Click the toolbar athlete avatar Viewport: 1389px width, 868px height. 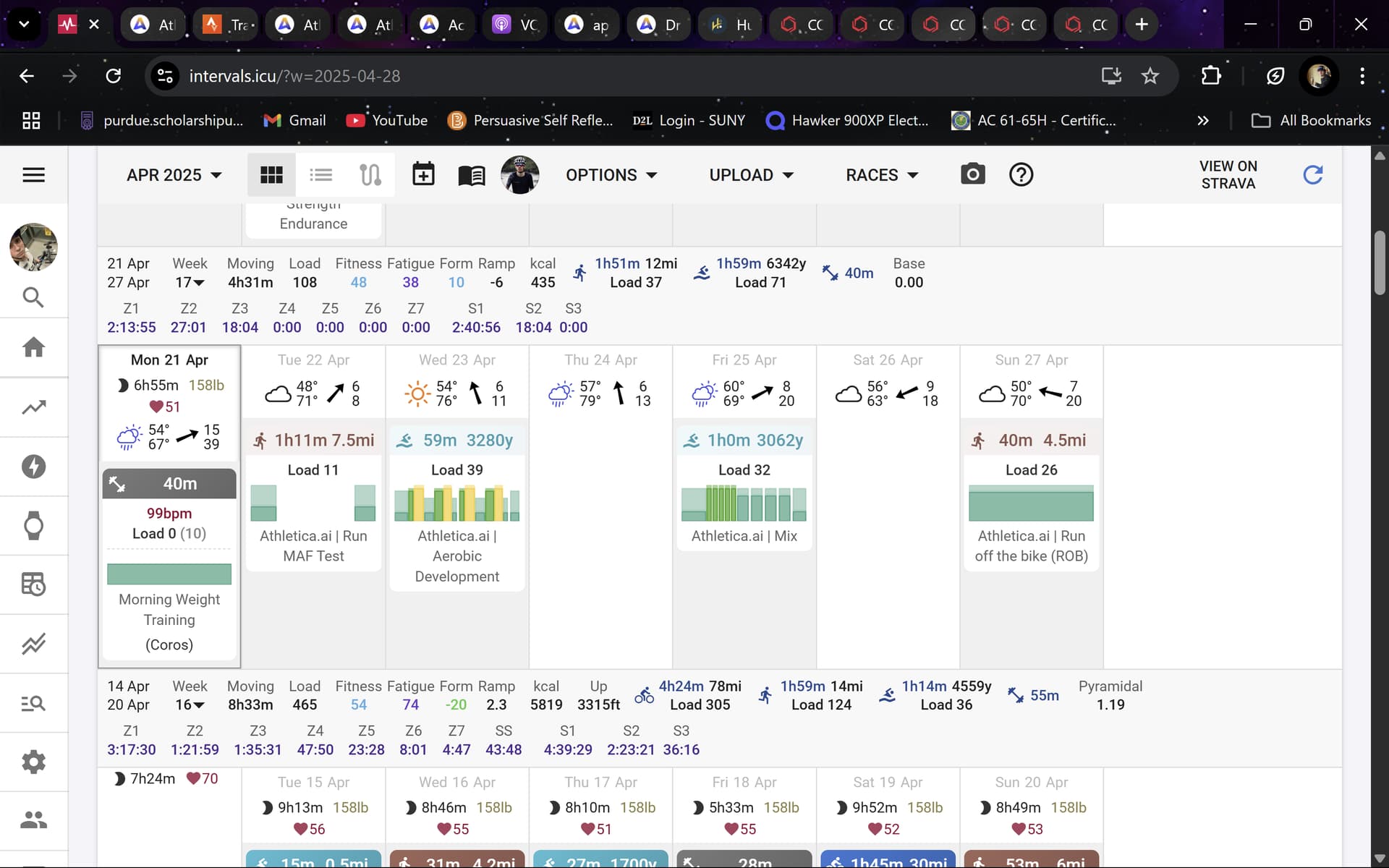519,174
